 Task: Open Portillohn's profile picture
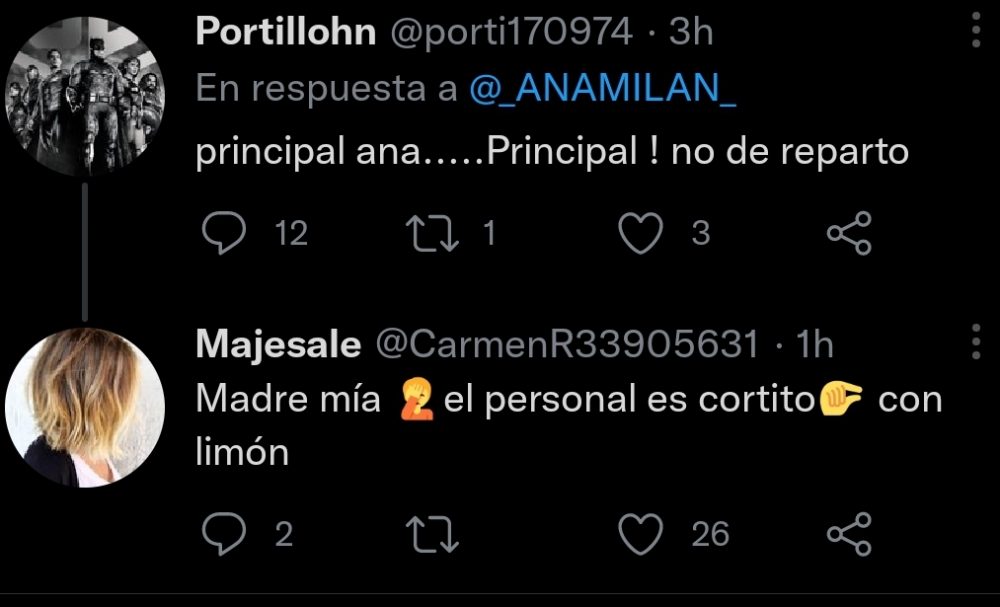coord(84,96)
